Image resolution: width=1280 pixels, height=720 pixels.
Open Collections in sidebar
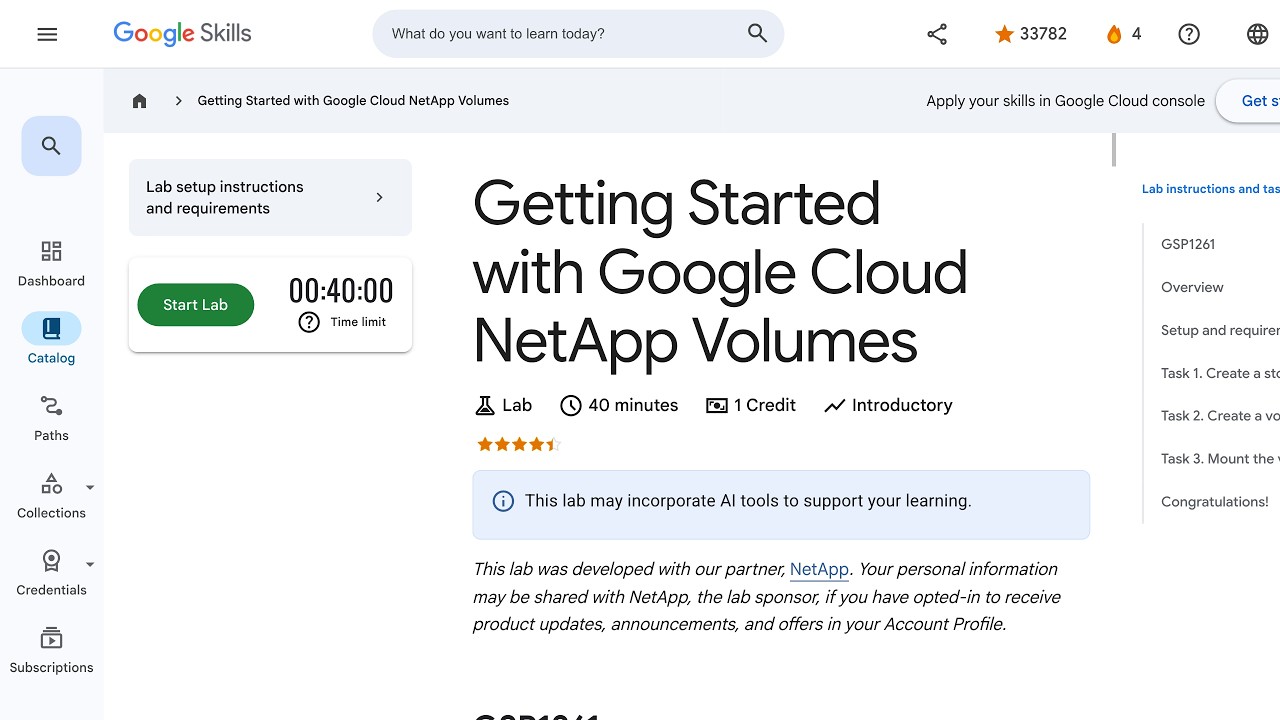pos(51,496)
